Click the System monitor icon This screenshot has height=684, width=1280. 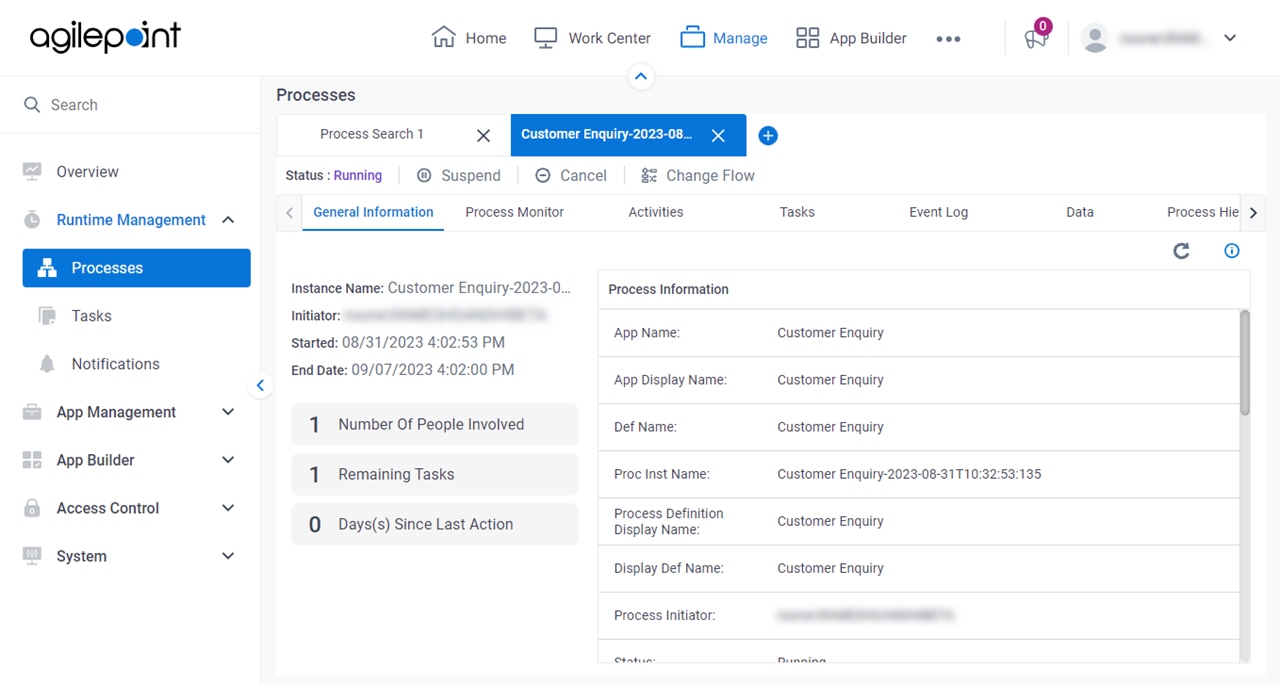(x=32, y=555)
